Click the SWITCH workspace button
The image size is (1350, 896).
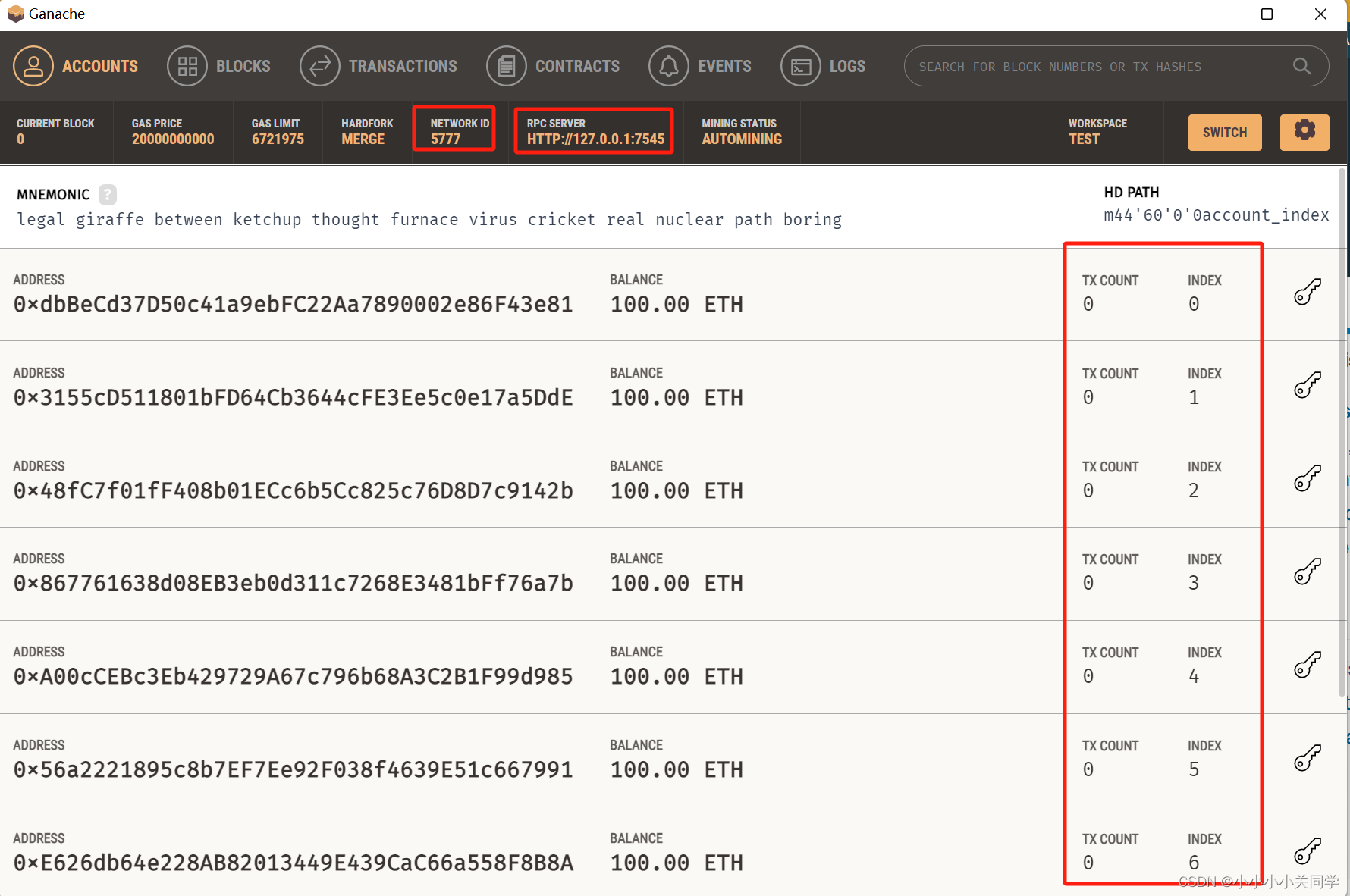tap(1225, 133)
